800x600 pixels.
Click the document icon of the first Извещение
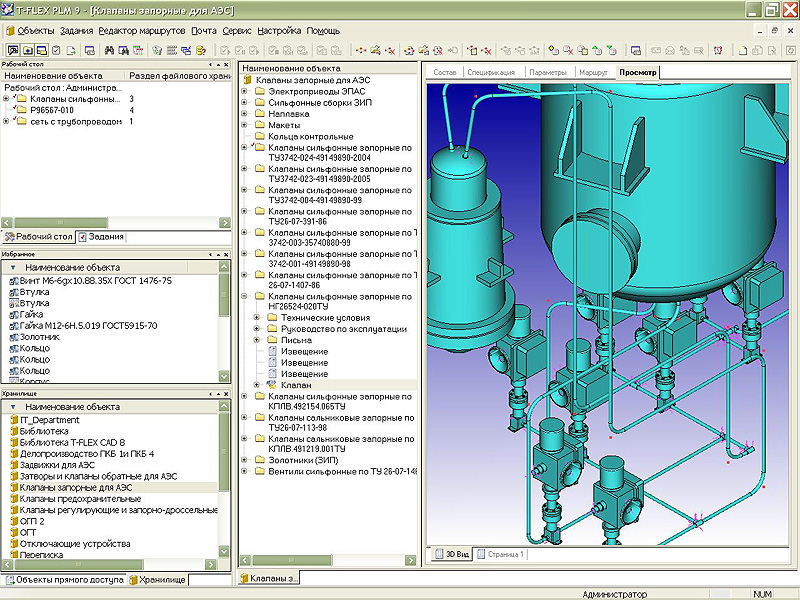click(x=271, y=351)
